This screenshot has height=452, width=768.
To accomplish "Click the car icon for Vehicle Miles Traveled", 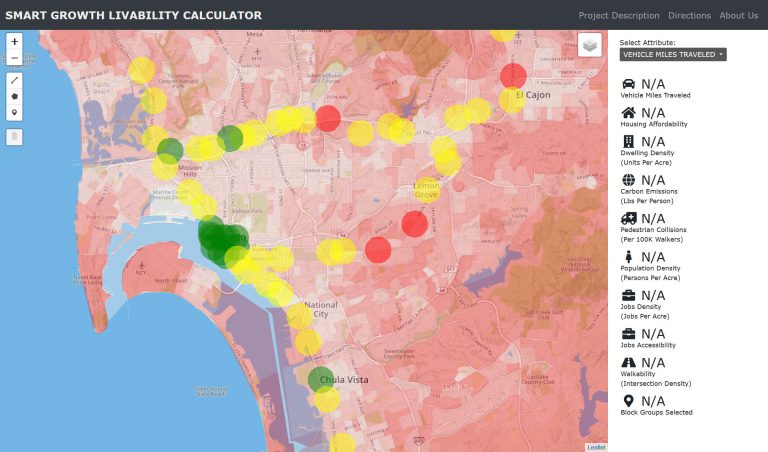I will pyautogui.click(x=628, y=83).
